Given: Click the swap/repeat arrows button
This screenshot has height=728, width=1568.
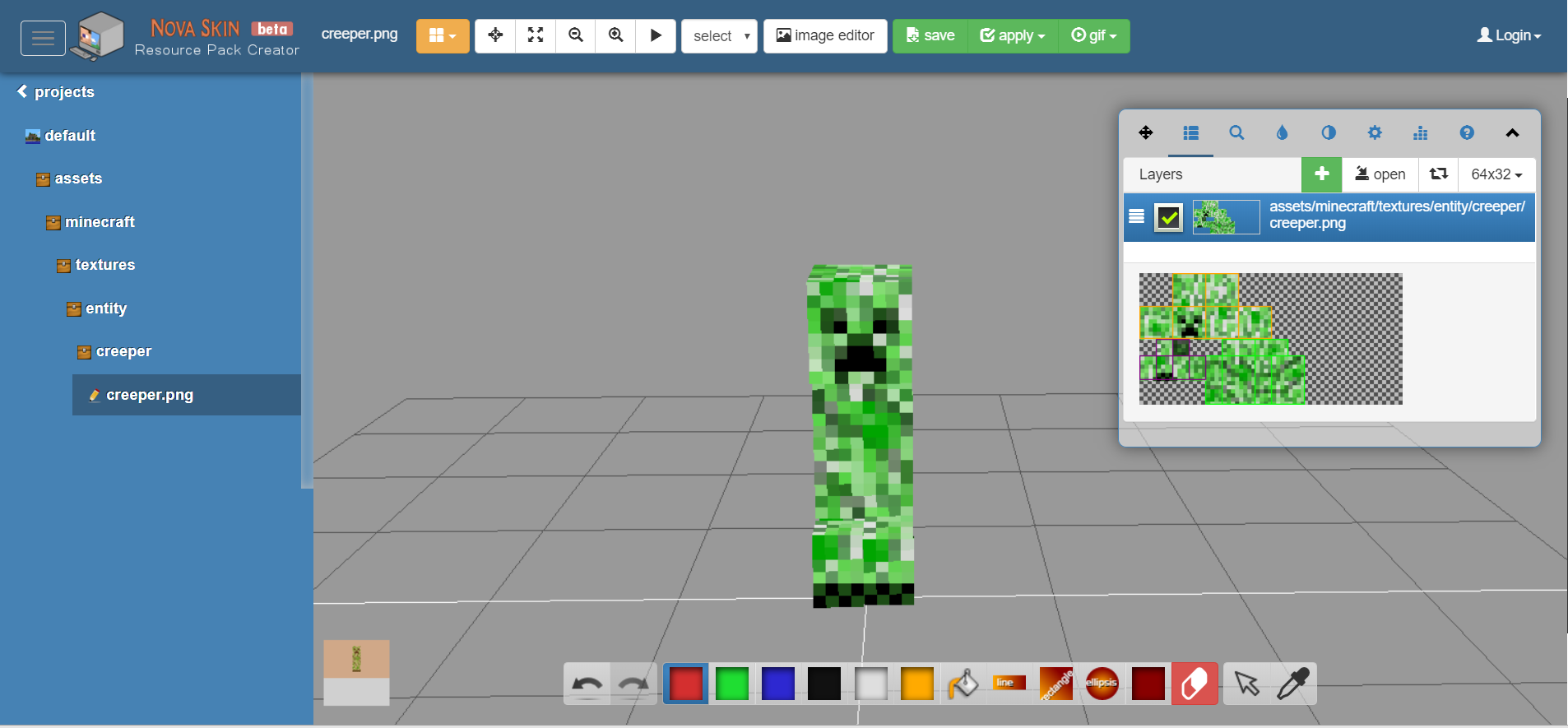Looking at the screenshot, I should click(x=1438, y=174).
